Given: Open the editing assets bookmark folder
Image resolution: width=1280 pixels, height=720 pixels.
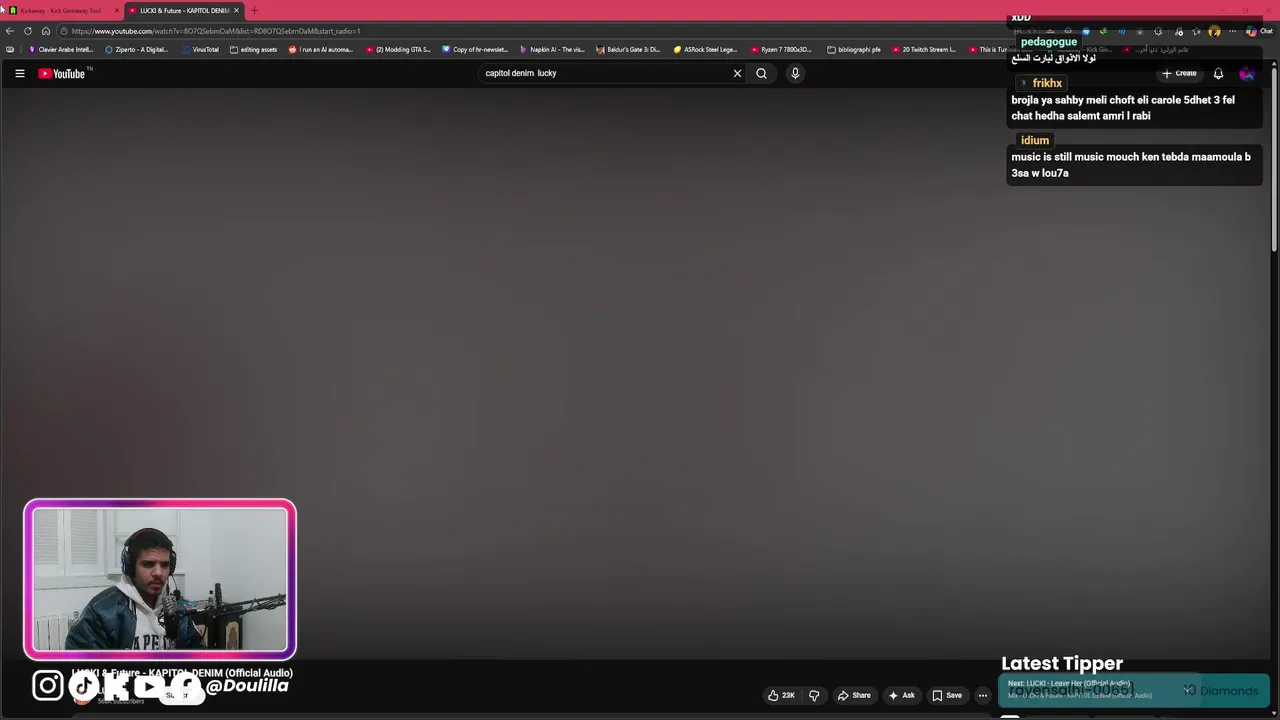Looking at the screenshot, I should [253, 49].
